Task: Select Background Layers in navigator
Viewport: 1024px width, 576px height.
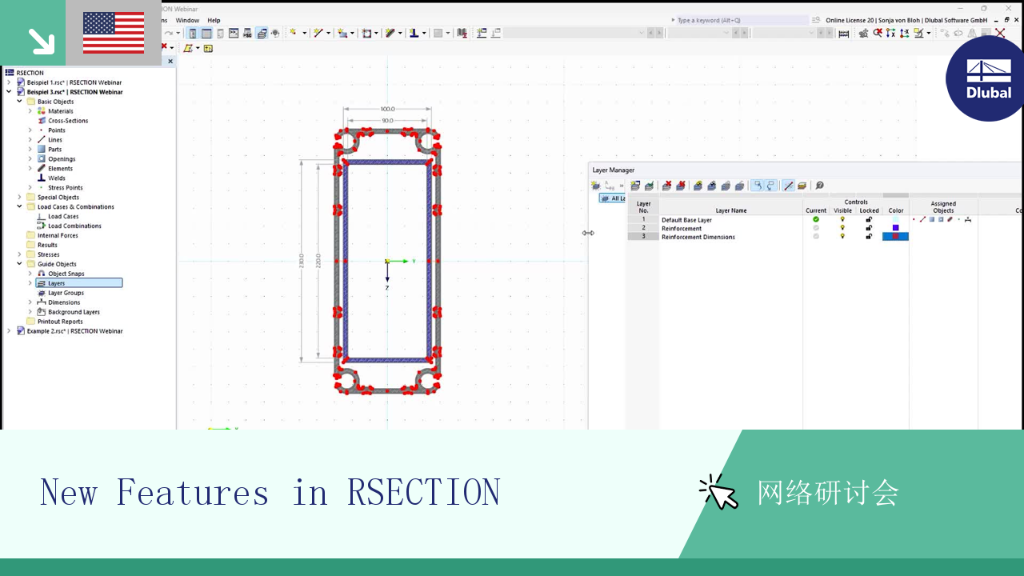Action: click(x=73, y=312)
